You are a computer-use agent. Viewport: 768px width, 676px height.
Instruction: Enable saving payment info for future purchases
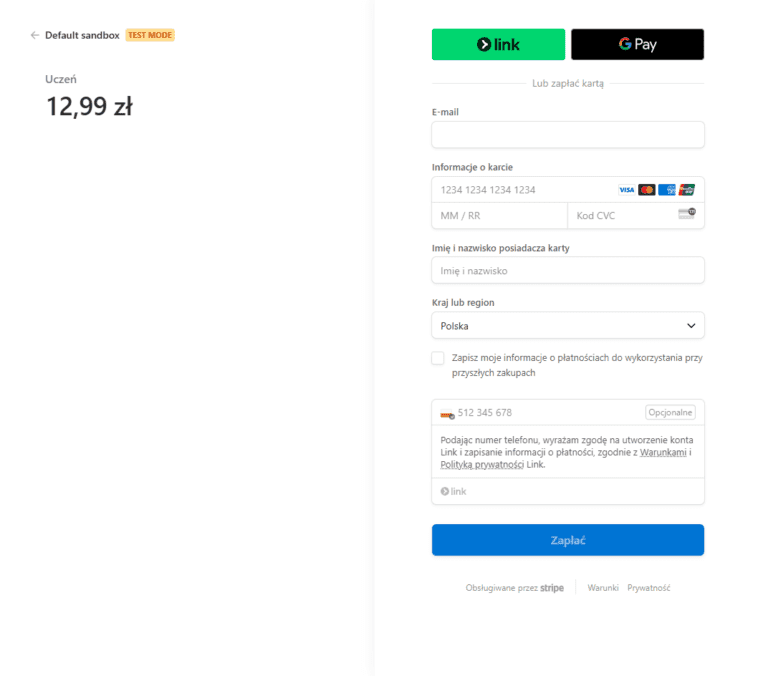pyautogui.click(x=438, y=358)
